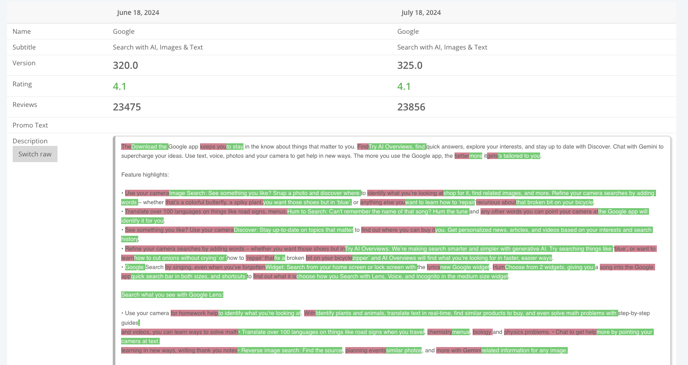
Task: Click the Promo Text row label
Action: point(30,125)
